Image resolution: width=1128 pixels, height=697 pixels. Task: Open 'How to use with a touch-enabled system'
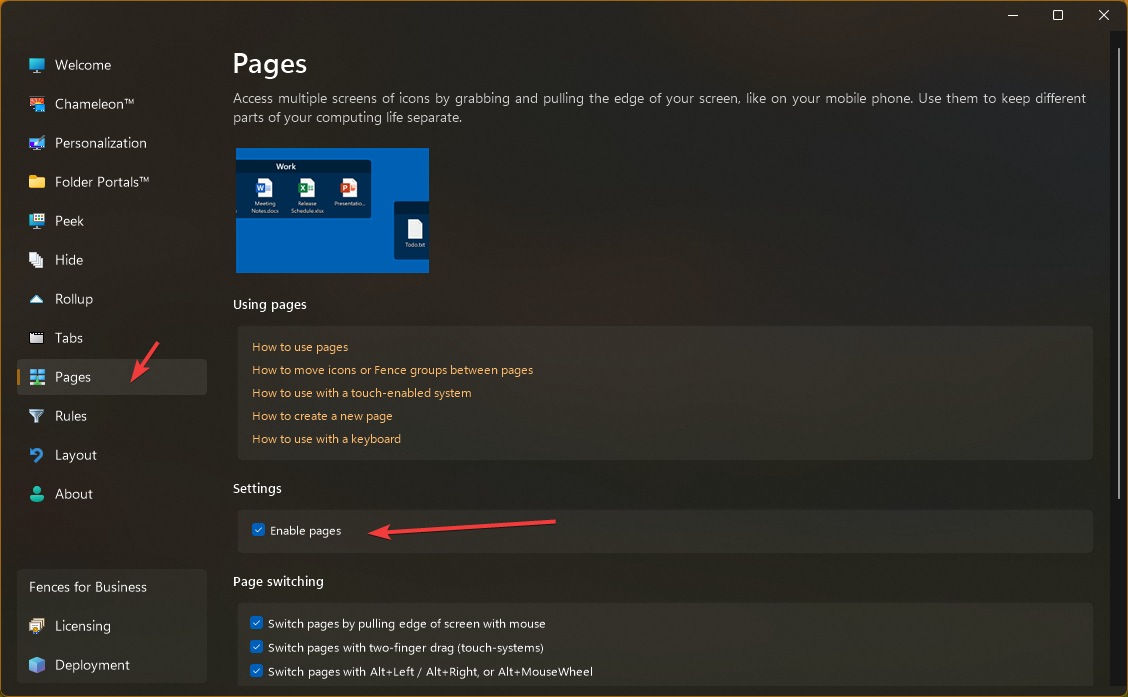[x=361, y=393]
